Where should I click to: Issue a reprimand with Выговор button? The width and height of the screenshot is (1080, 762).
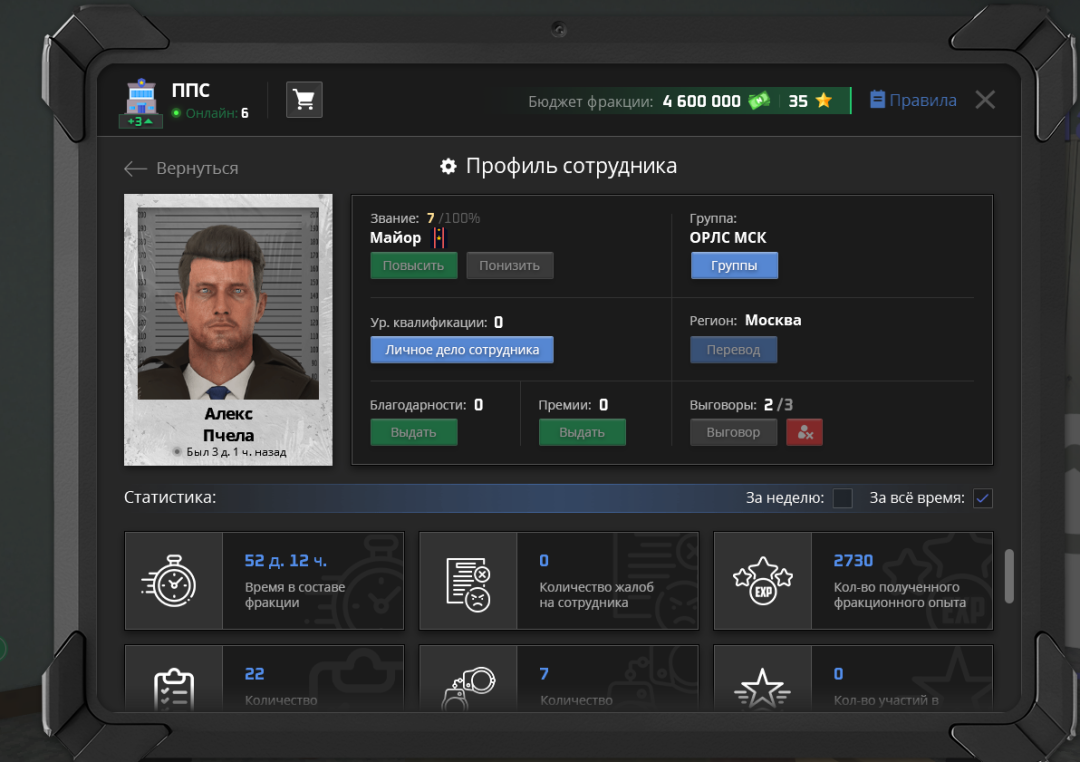click(733, 432)
